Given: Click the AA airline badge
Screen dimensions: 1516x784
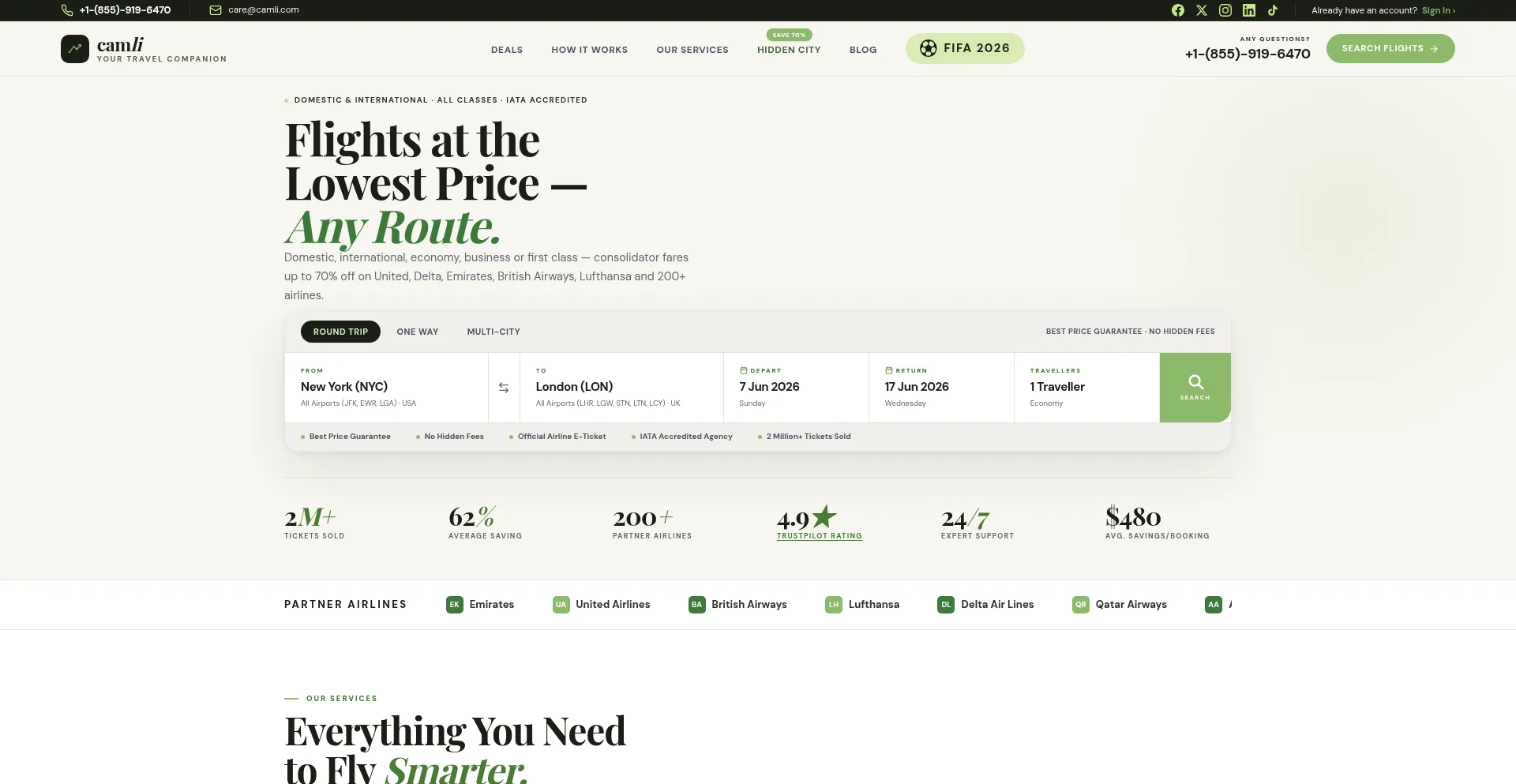Looking at the screenshot, I should click(x=1214, y=605).
